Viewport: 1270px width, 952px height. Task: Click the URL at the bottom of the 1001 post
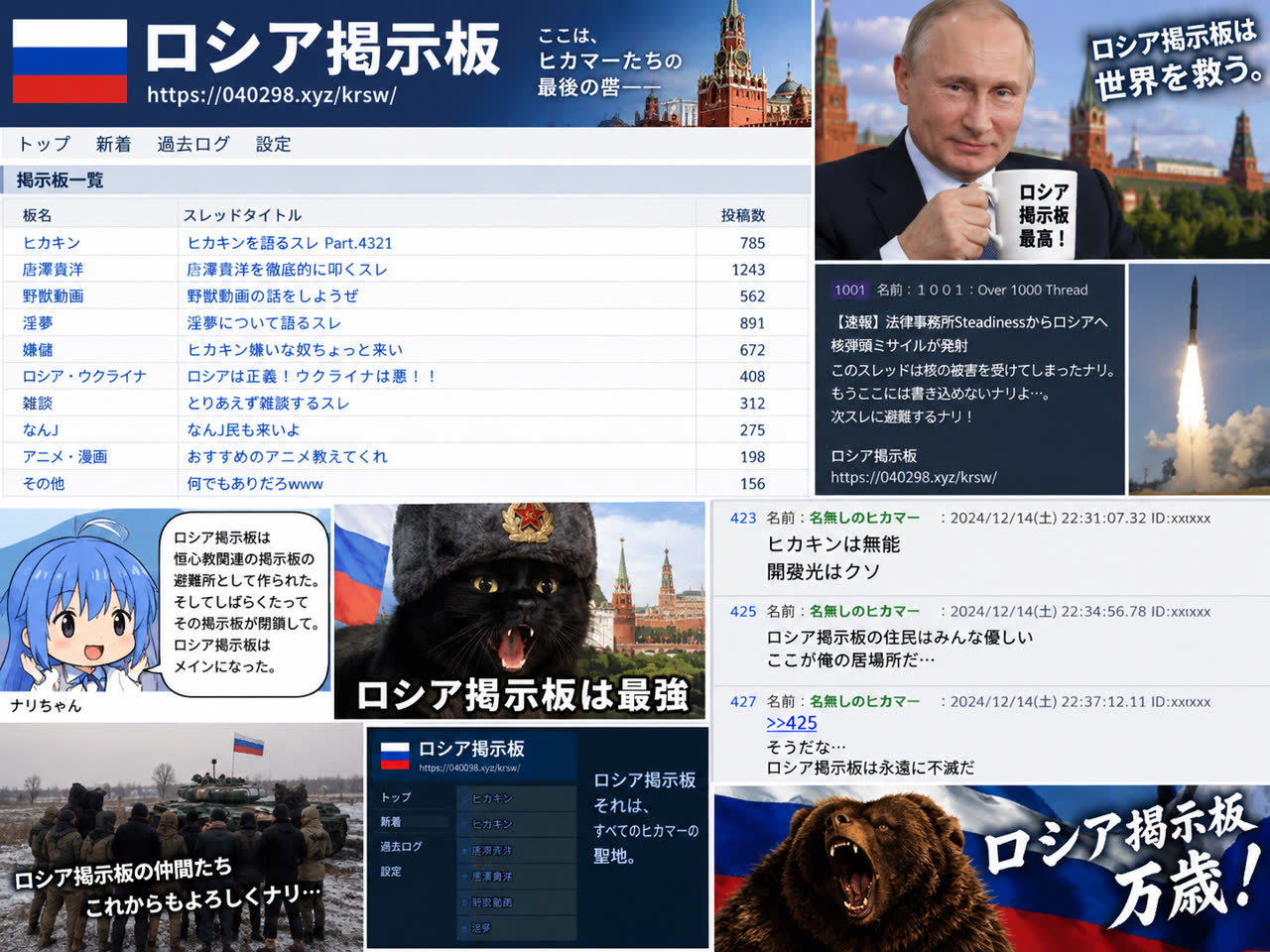coord(914,477)
